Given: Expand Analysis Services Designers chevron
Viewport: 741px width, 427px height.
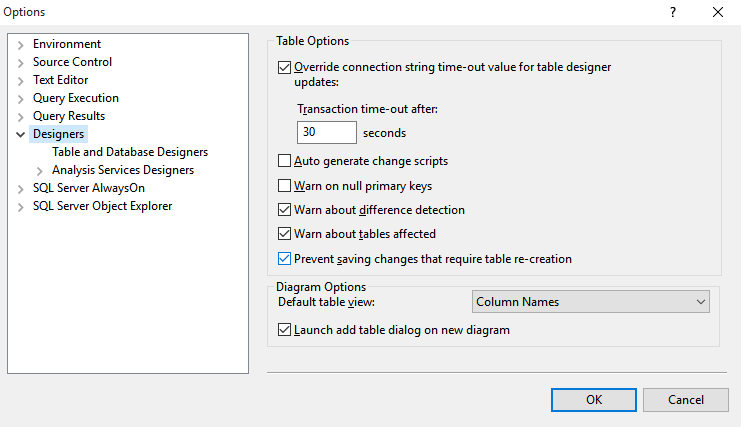Looking at the screenshot, I should tap(40, 171).
